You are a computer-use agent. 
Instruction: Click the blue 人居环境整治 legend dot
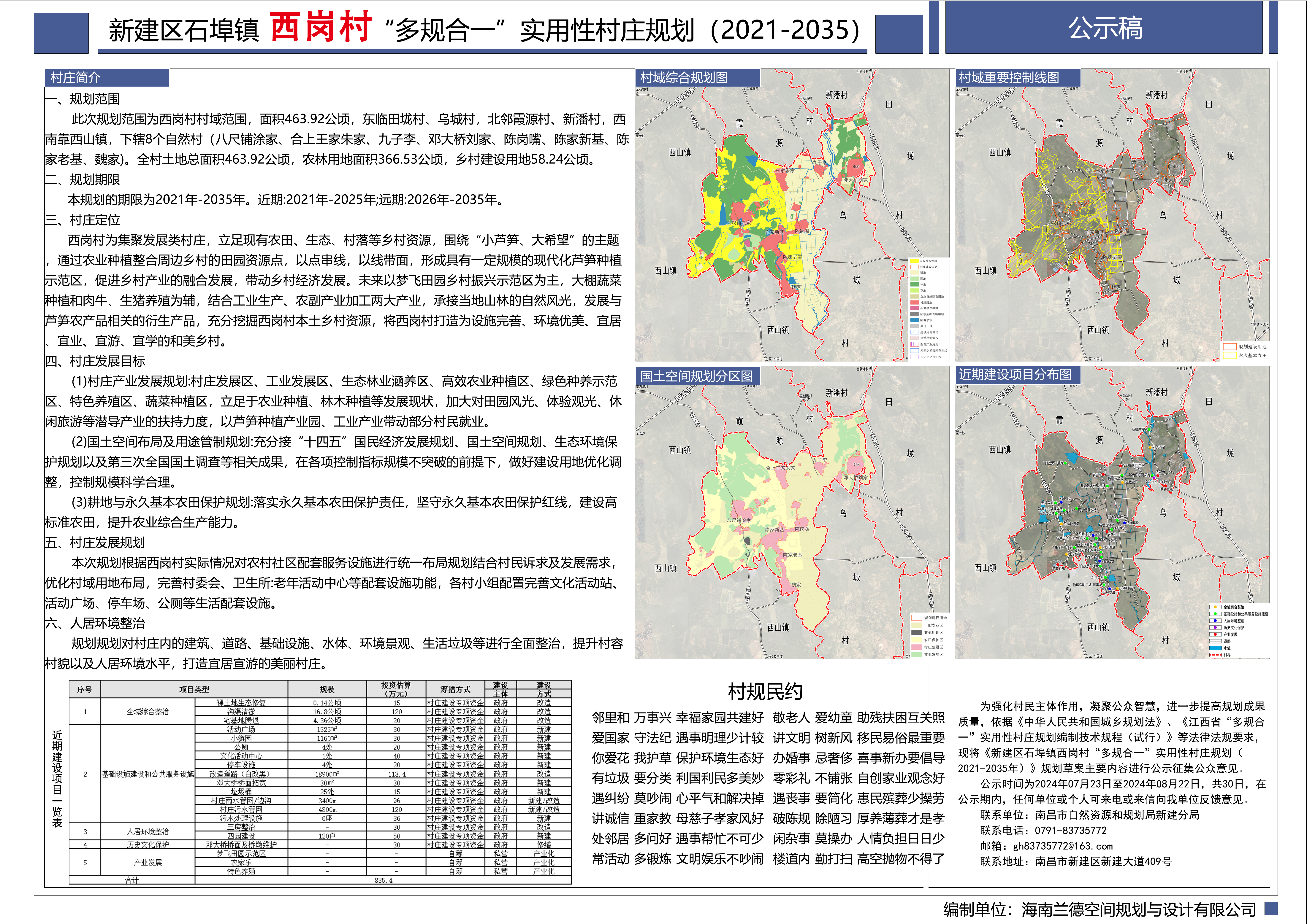pos(1215,621)
